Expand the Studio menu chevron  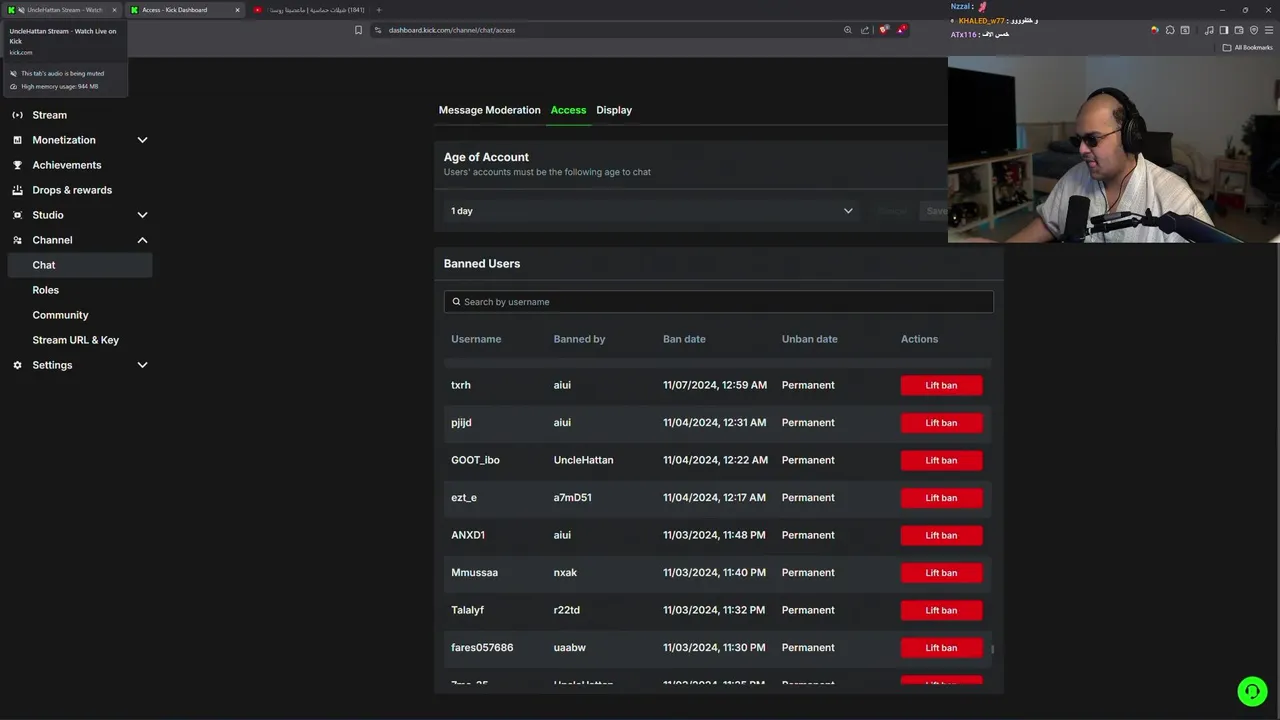142,215
